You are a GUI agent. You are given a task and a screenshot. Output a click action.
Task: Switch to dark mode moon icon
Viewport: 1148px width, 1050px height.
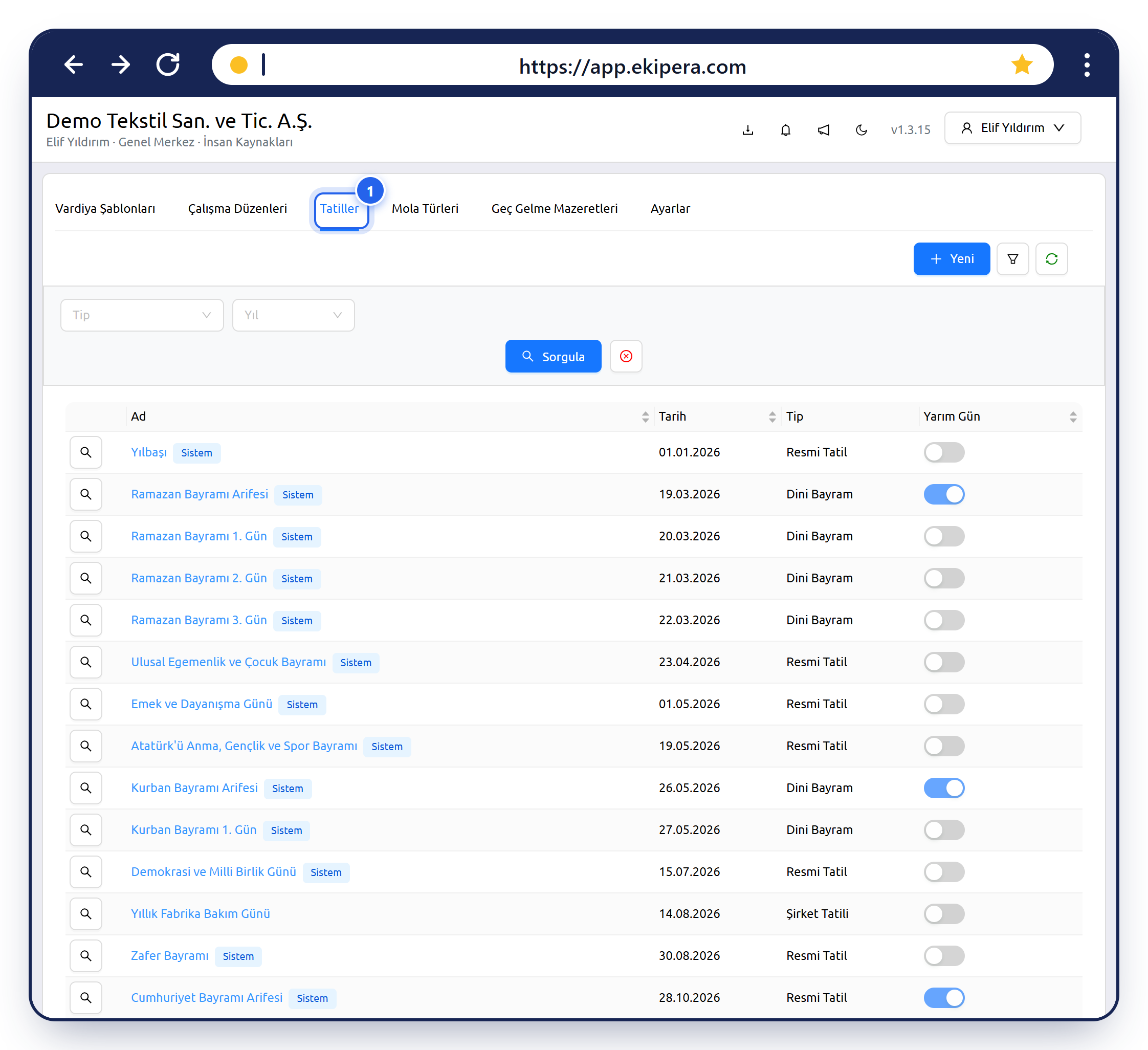(862, 130)
